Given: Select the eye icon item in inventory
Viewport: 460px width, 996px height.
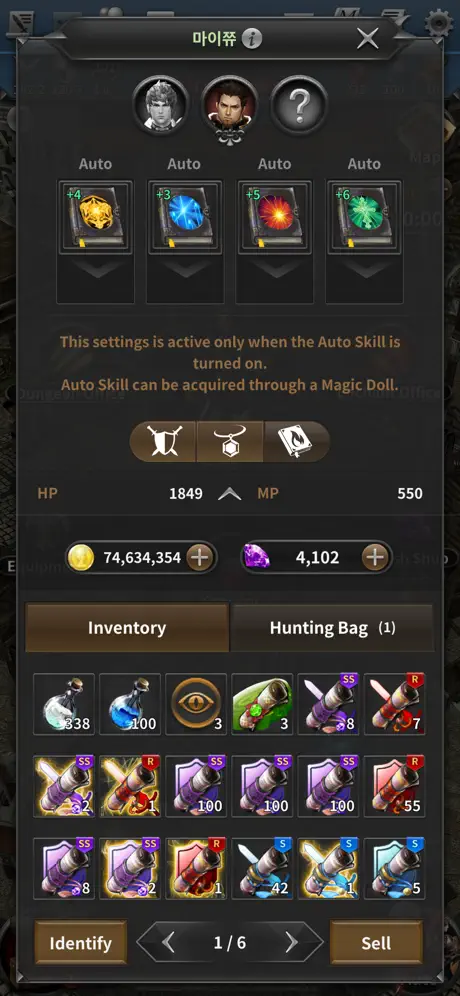Looking at the screenshot, I should click(196, 704).
